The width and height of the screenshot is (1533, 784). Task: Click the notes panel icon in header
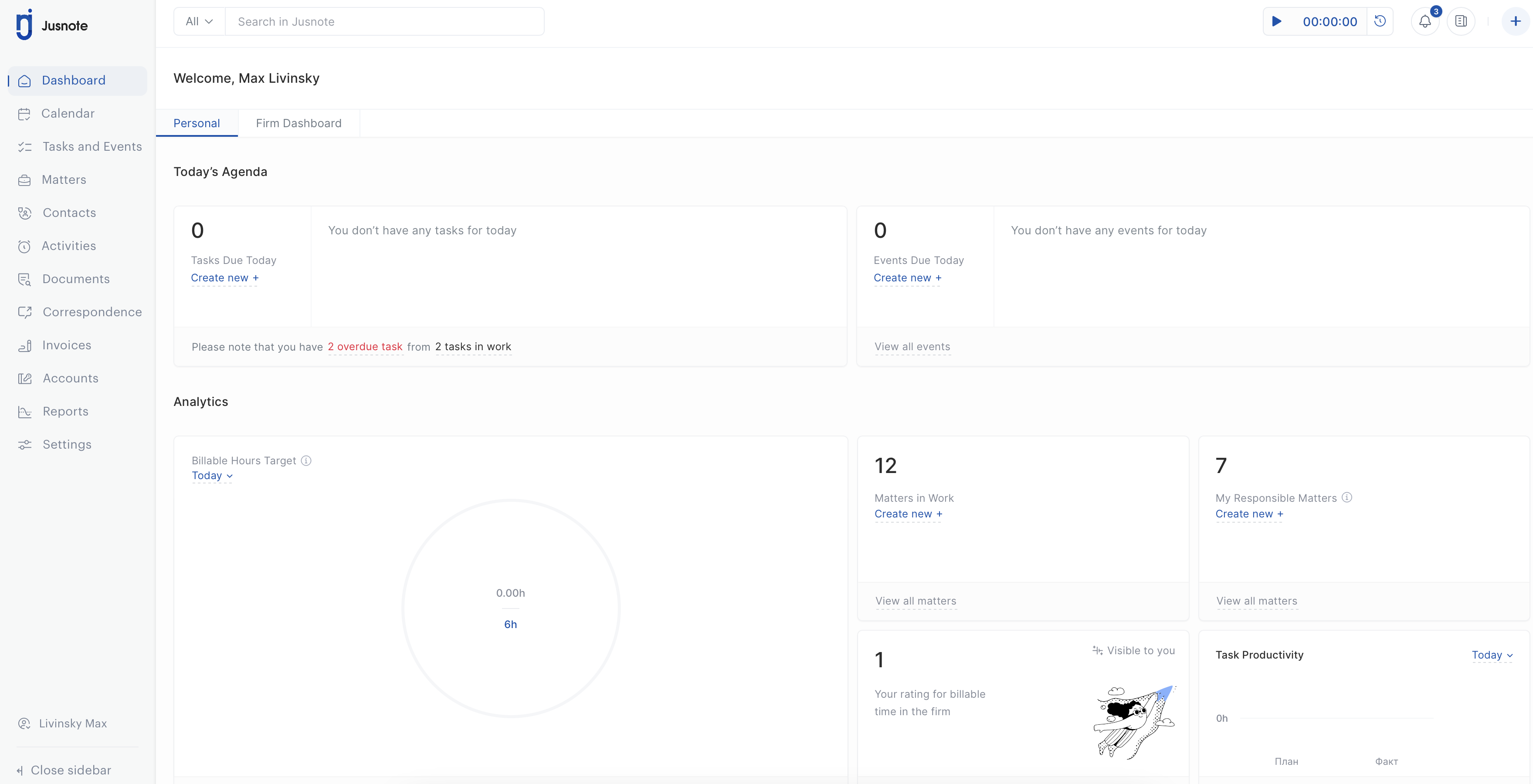[x=1461, y=21]
